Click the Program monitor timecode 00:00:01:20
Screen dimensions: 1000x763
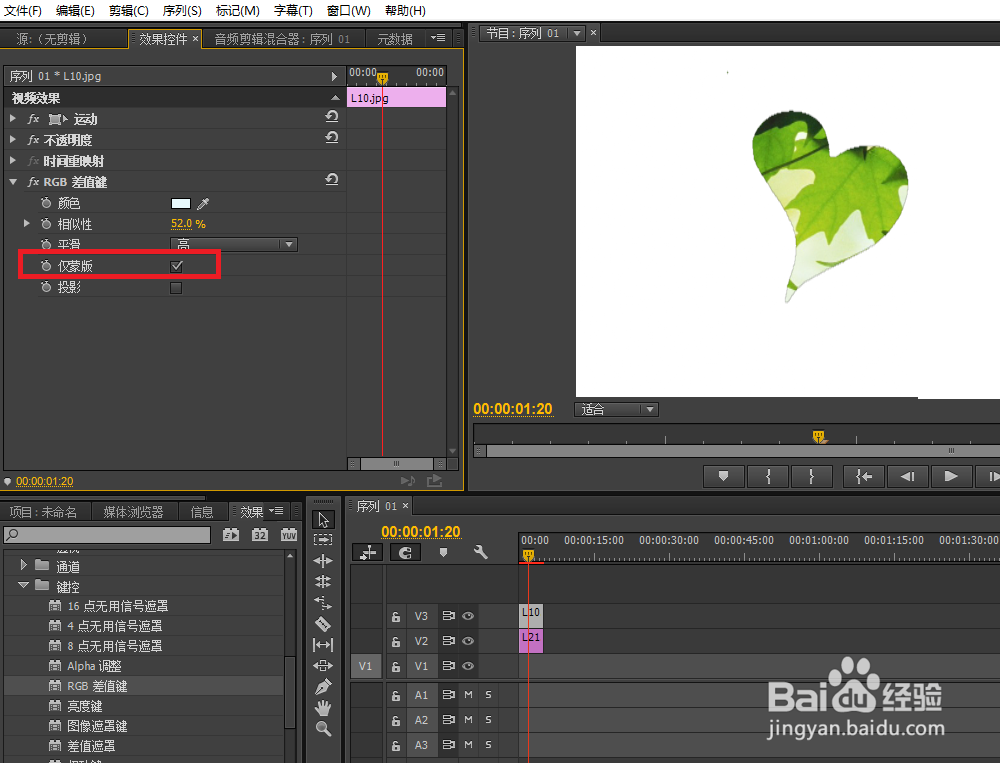coord(513,409)
